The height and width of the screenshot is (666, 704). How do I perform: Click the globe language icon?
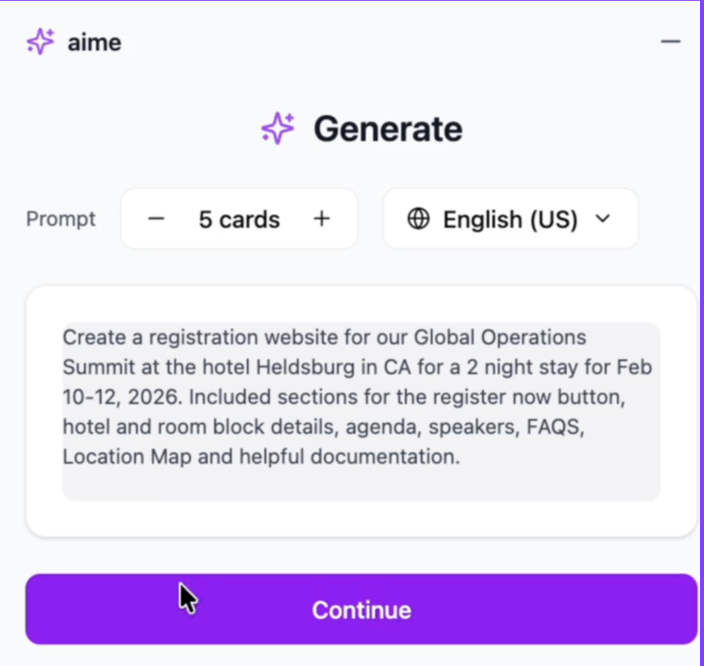point(419,219)
